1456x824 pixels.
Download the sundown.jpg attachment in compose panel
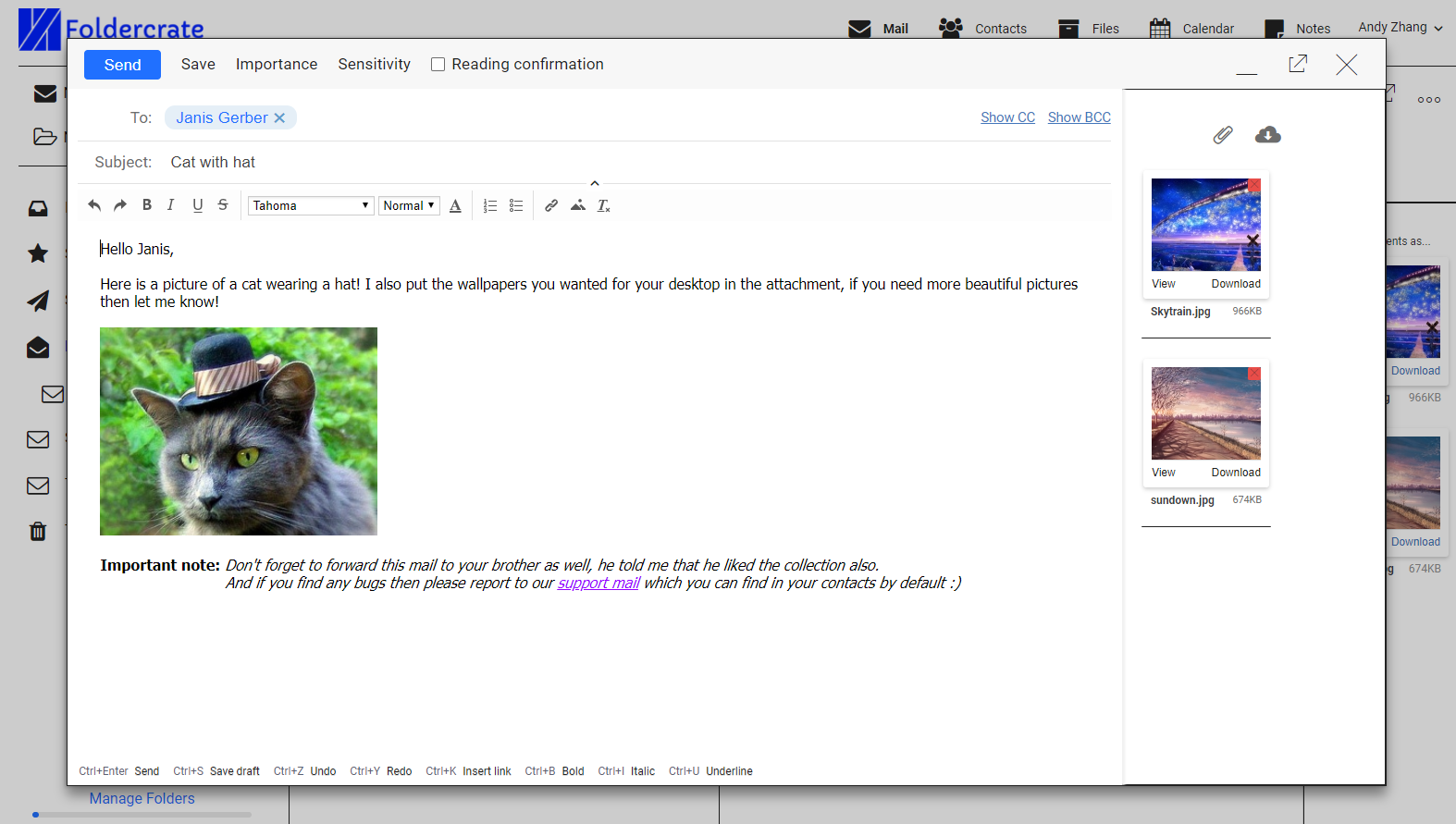tap(1236, 473)
